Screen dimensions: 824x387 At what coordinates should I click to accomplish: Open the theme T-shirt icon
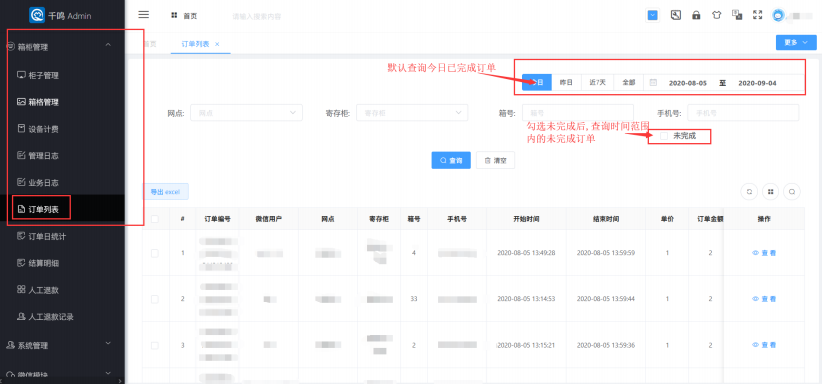tap(717, 15)
